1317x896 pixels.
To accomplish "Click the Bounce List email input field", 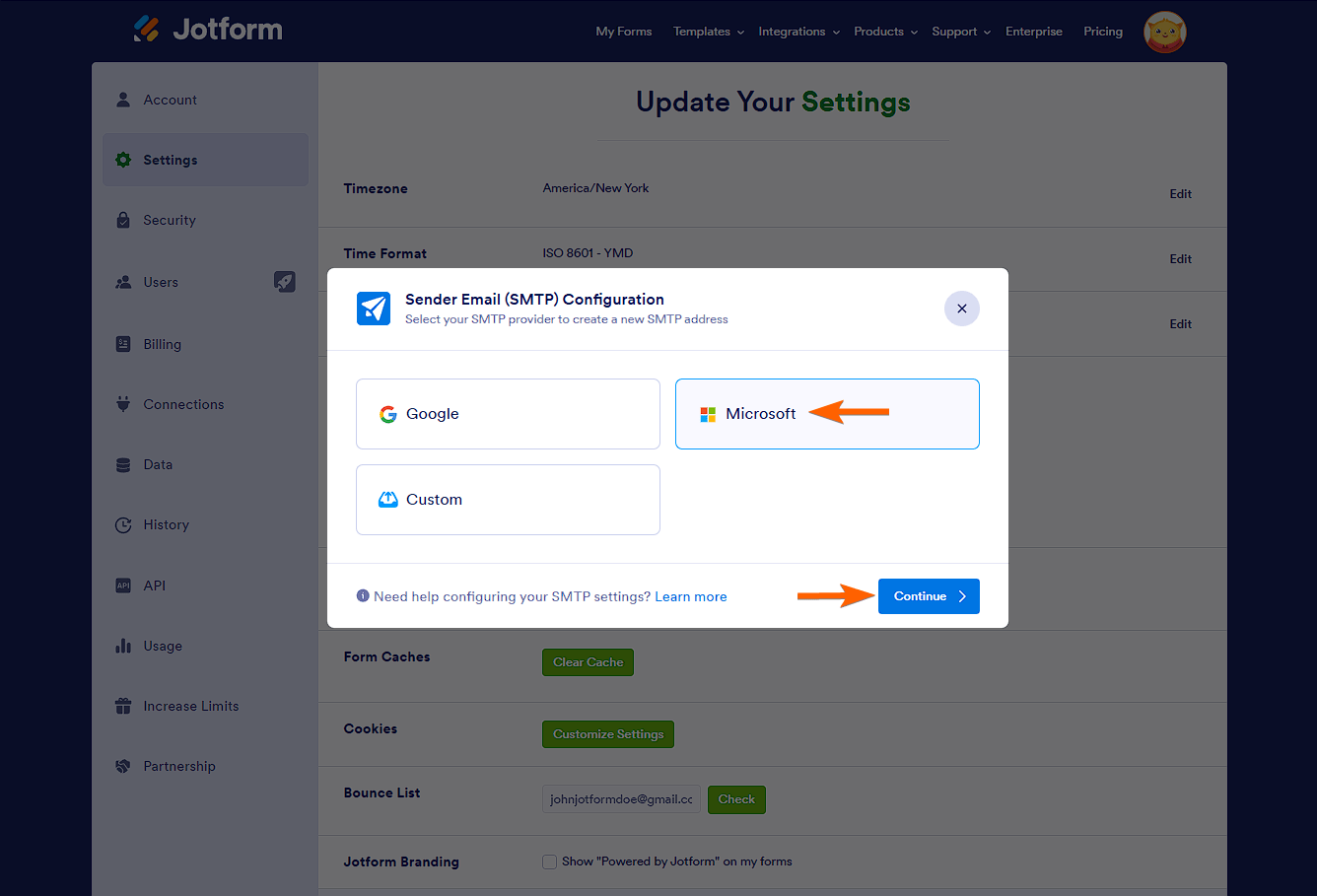I will [621, 799].
